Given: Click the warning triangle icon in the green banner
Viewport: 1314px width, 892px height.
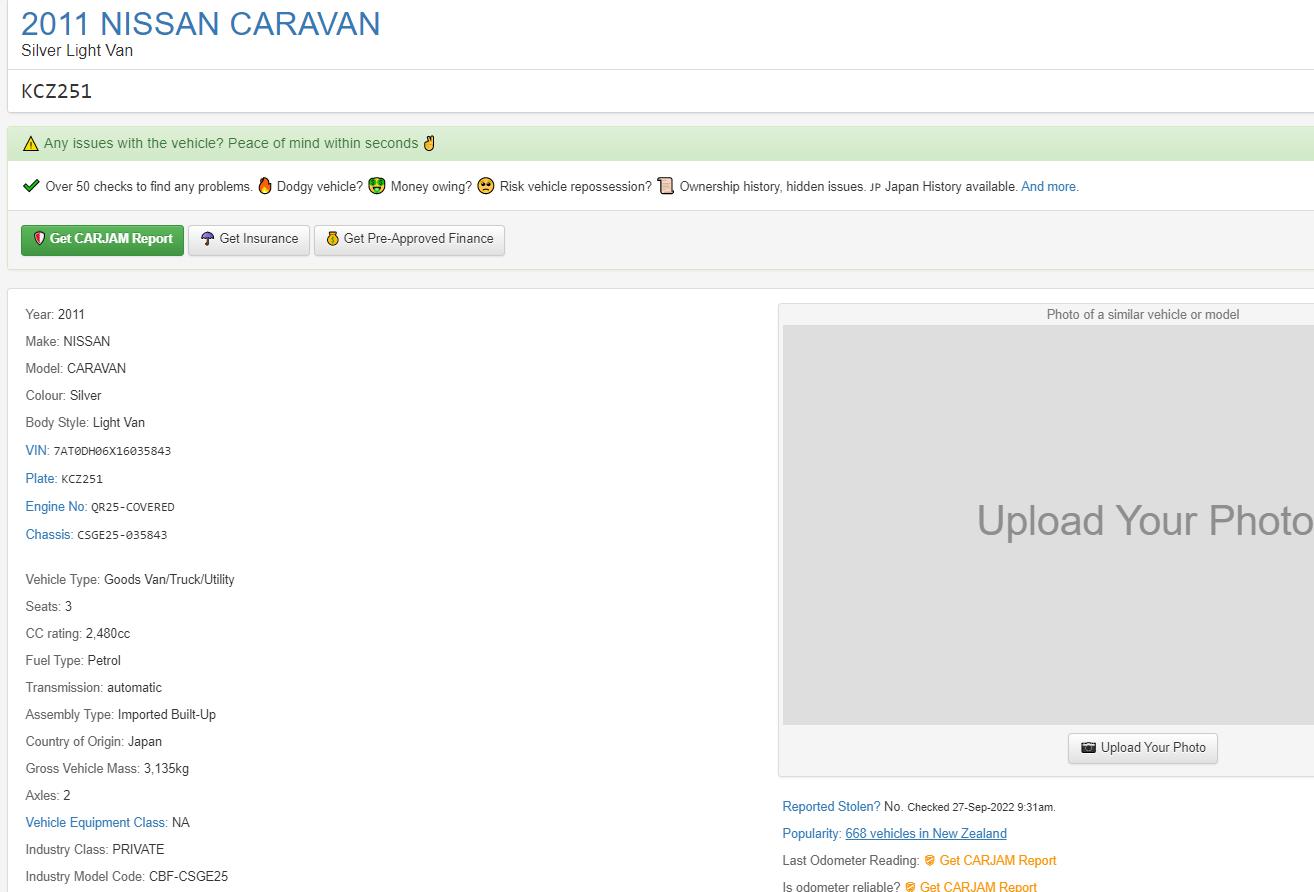Looking at the screenshot, I should [x=31, y=144].
